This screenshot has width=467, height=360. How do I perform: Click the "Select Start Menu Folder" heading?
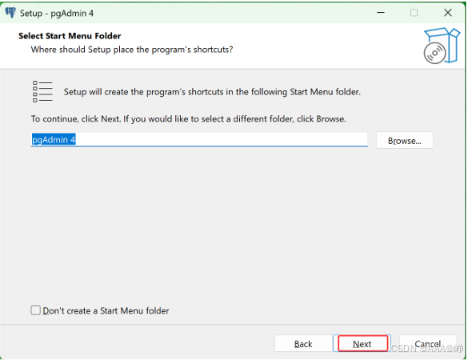click(x=70, y=36)
